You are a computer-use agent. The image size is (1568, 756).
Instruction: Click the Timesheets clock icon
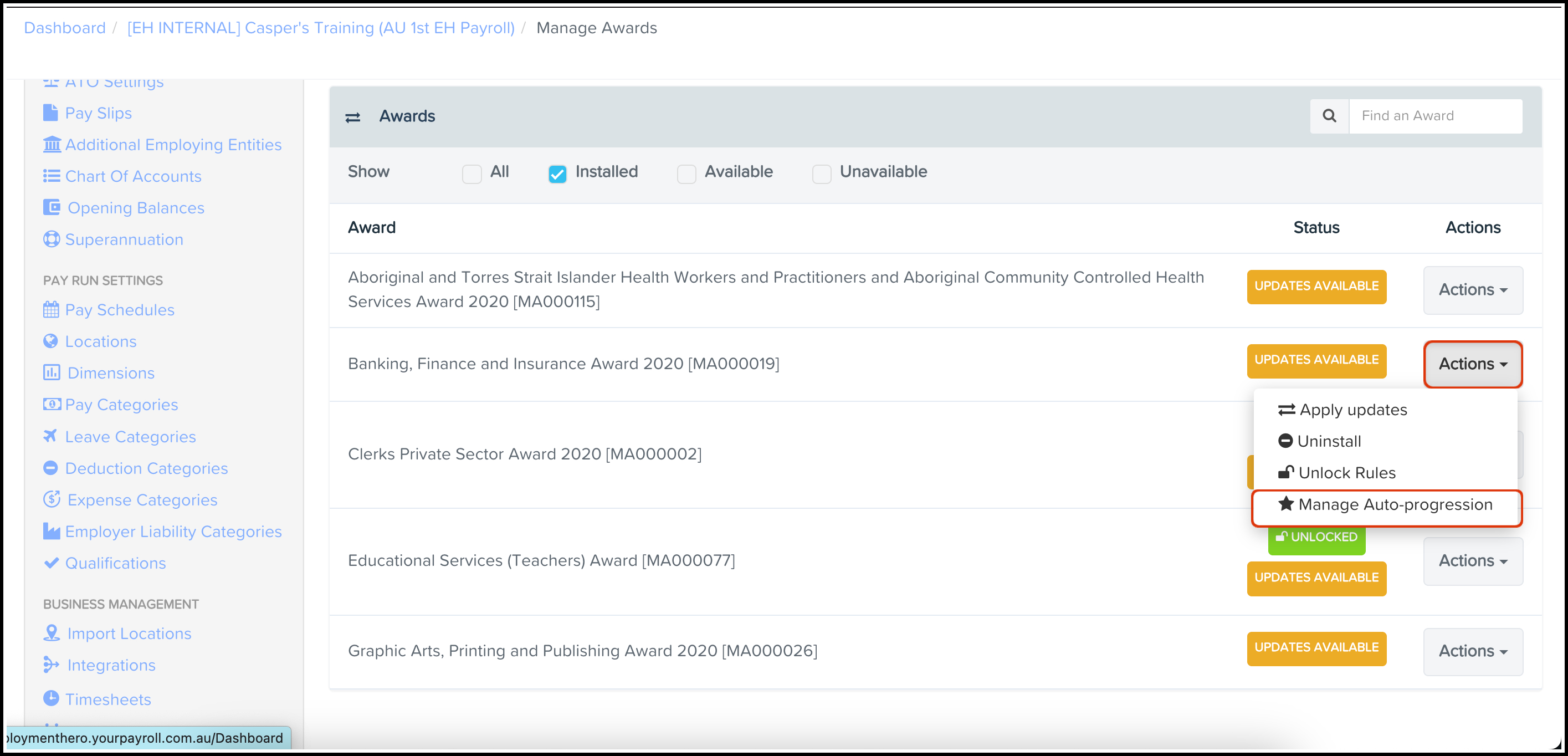click(x=51, y=698)
